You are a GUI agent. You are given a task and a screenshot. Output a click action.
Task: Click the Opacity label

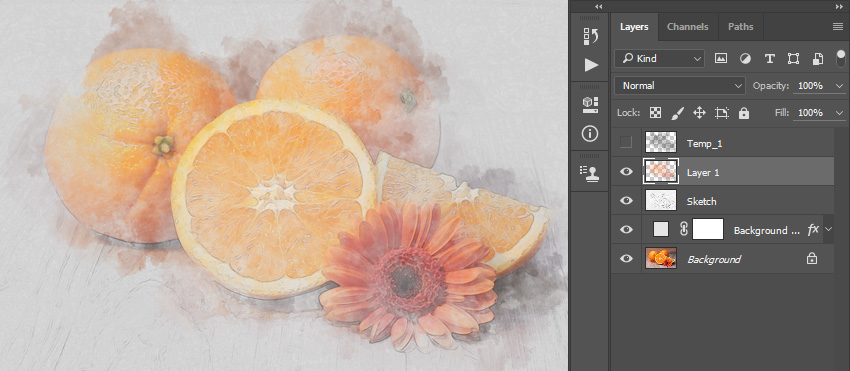click(770, 86)
